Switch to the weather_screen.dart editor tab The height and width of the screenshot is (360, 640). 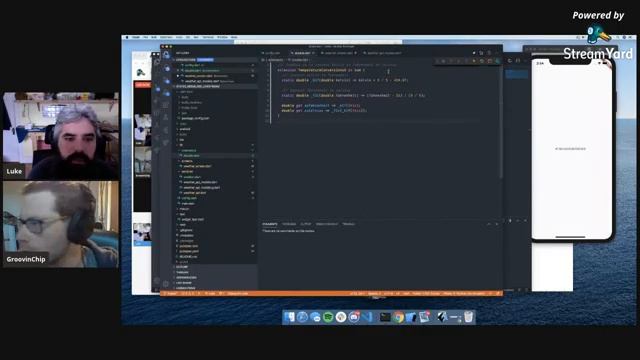tap(339, 53)
